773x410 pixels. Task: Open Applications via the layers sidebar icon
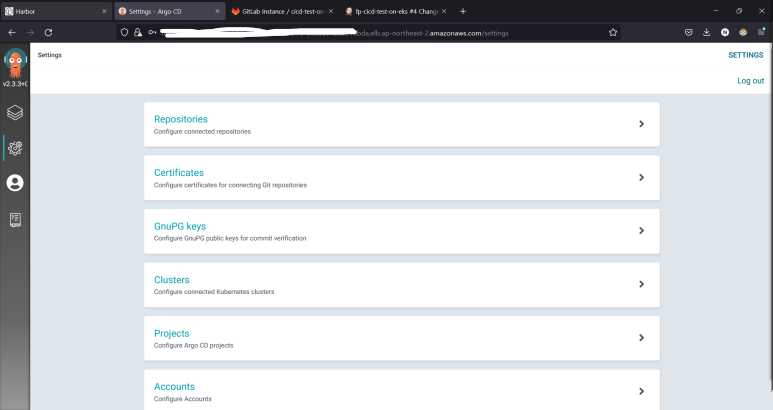[15, 112]
